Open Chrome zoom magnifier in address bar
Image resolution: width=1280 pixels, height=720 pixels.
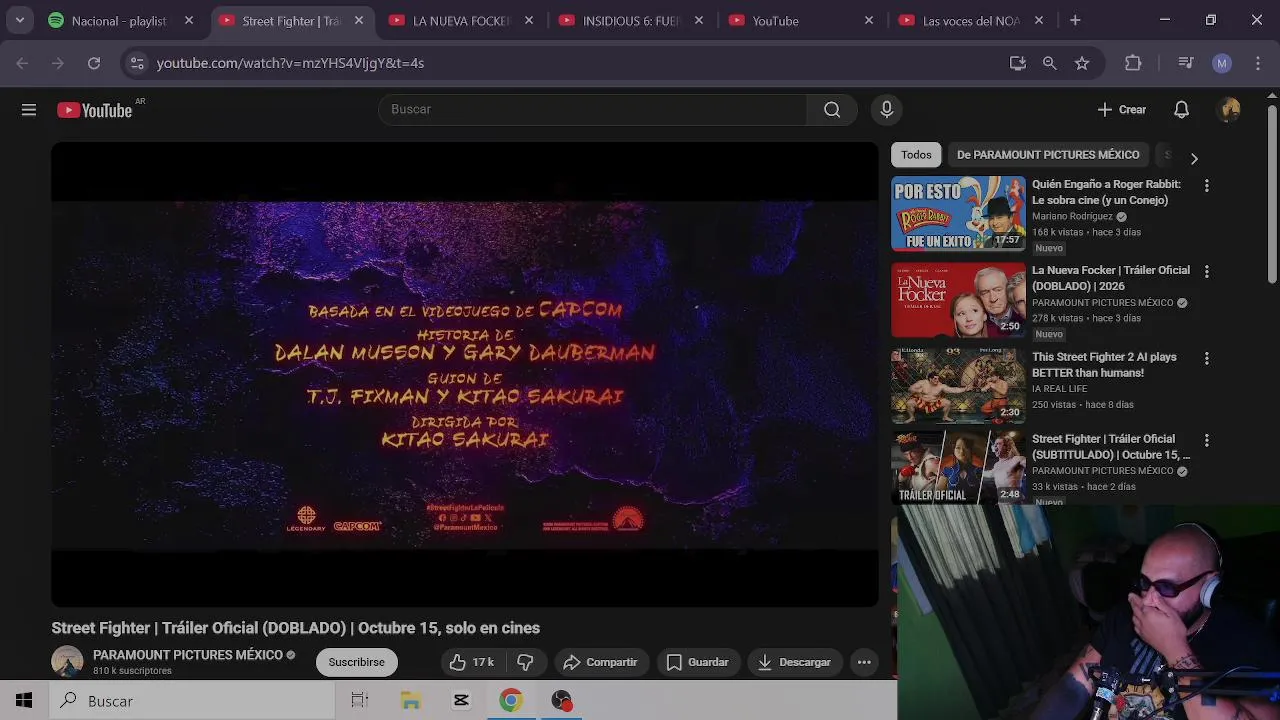click(x=1049, y=63)
